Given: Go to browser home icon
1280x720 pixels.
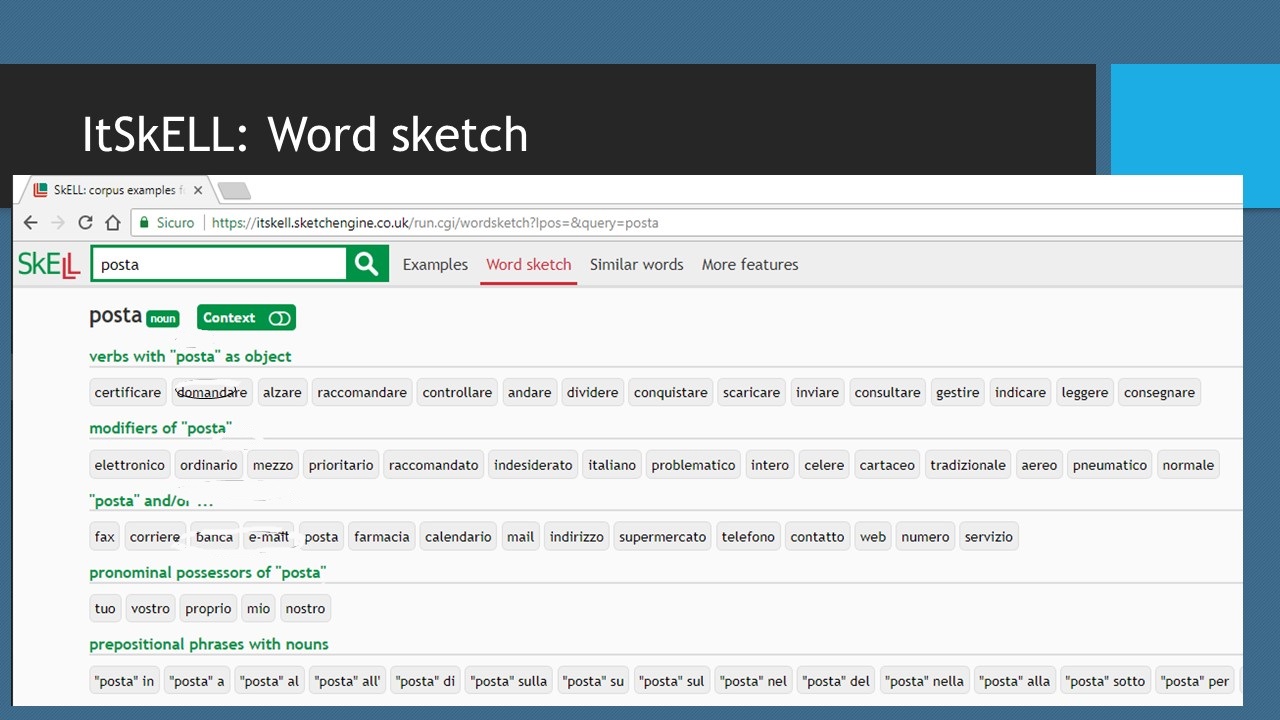Looking at the screenshot, I should pyautogui.click(x=113, y=223).
